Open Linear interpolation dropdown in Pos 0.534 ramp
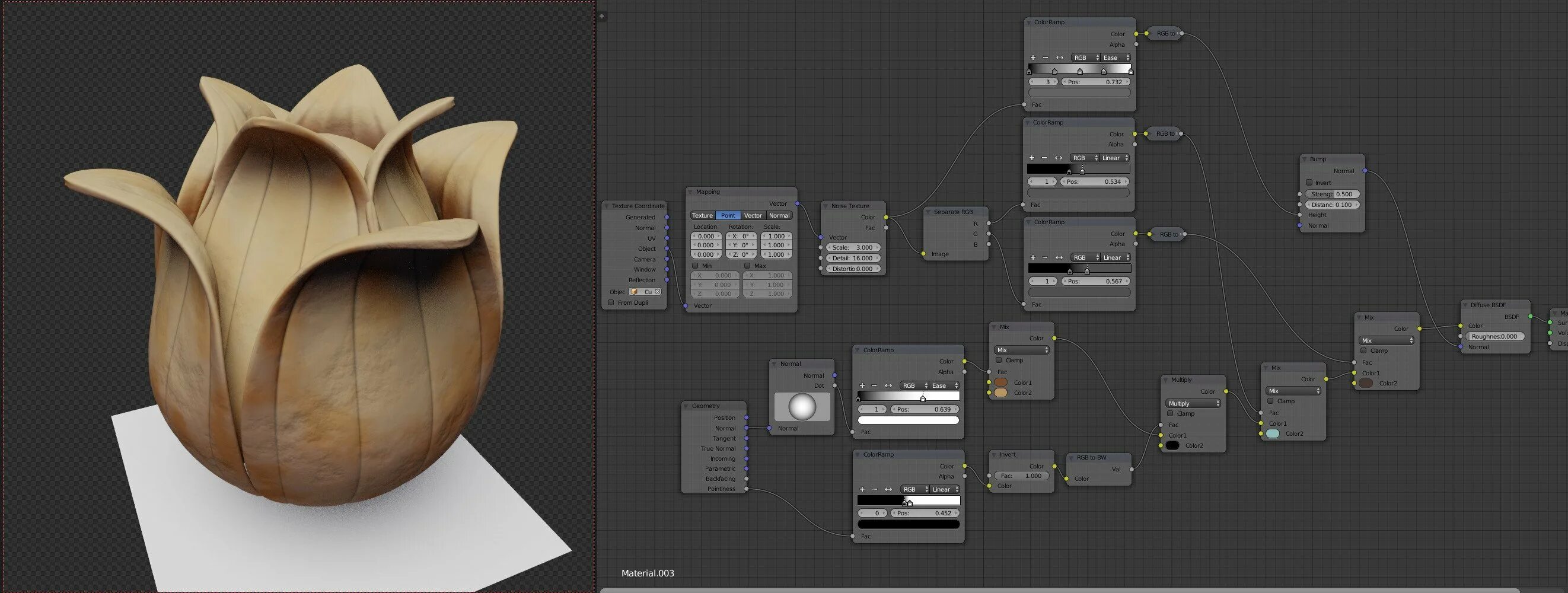 [x=1115, y=158]
